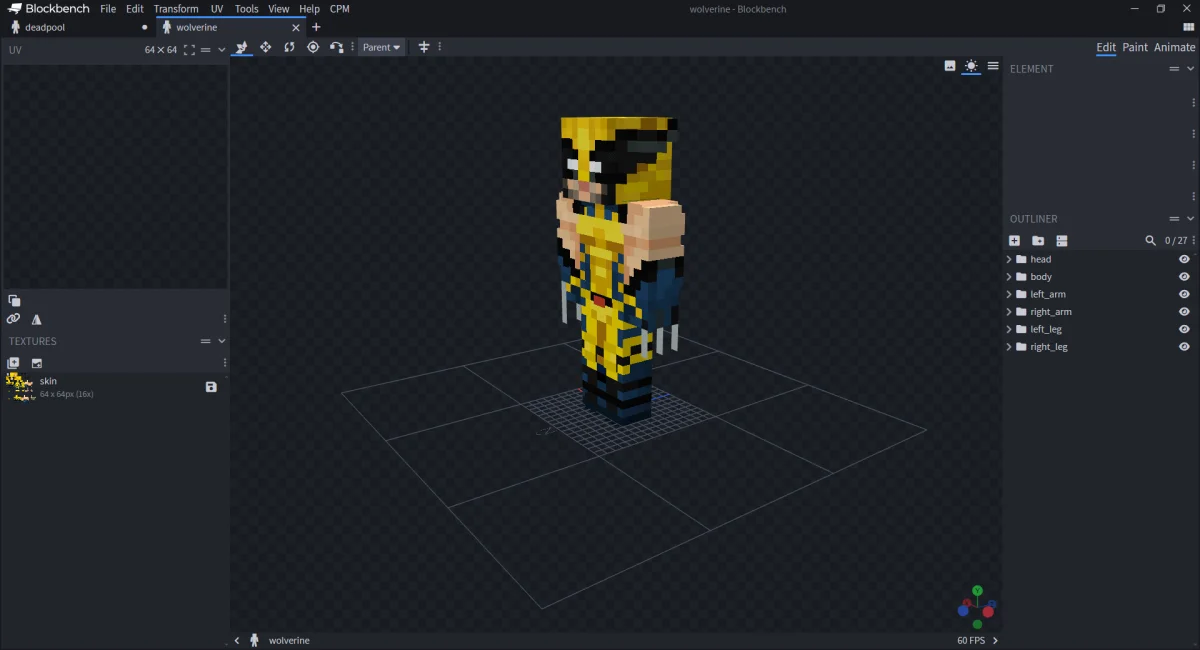Open the Parent transform space dropdown

(x=382, y=47)
